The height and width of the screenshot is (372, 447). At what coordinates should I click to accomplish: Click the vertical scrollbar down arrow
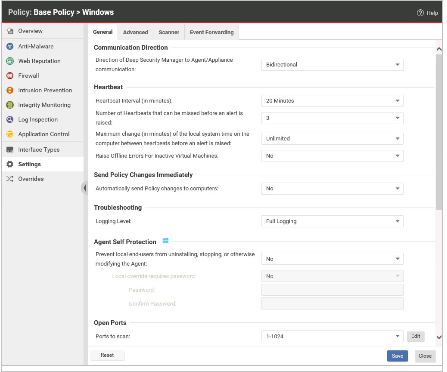point(439,337)
